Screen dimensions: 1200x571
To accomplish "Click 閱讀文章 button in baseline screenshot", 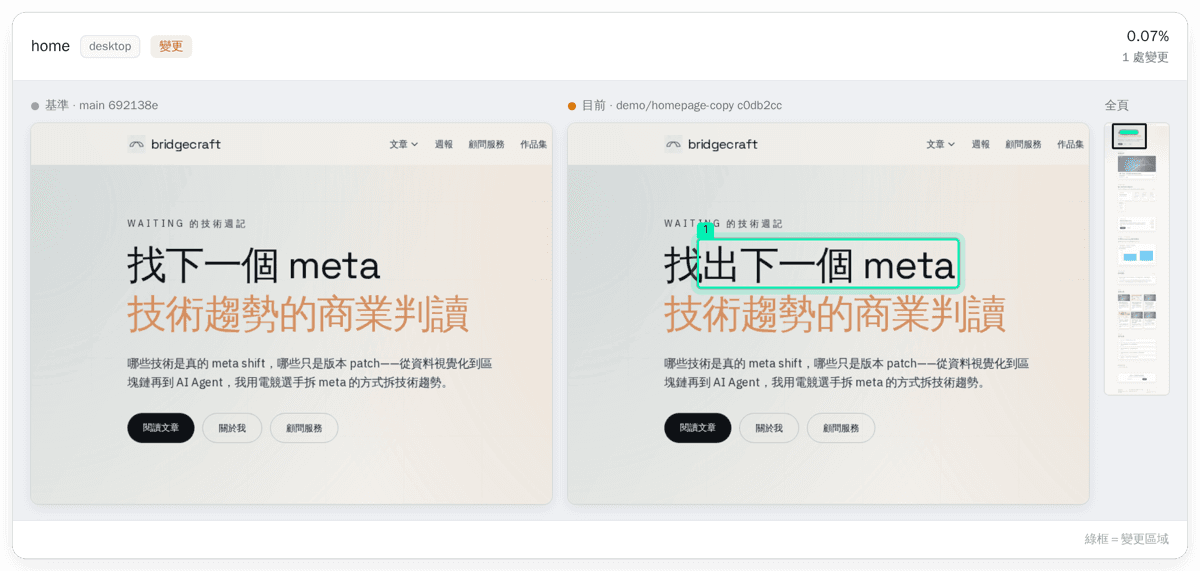I will click(x=161, y=428).
